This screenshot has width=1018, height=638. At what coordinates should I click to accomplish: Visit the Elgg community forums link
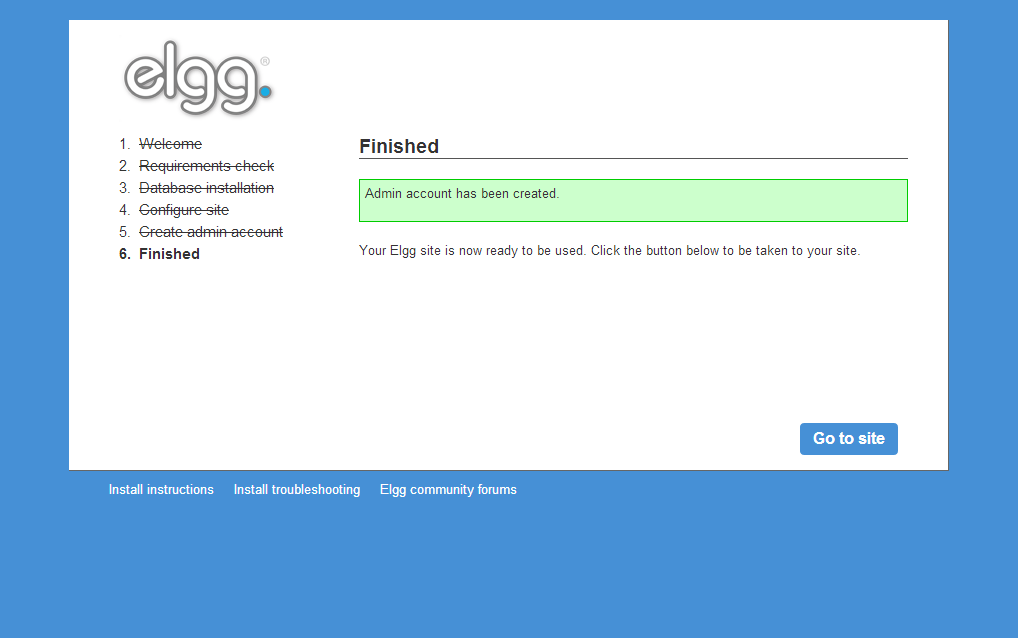(x=448, y=490)
